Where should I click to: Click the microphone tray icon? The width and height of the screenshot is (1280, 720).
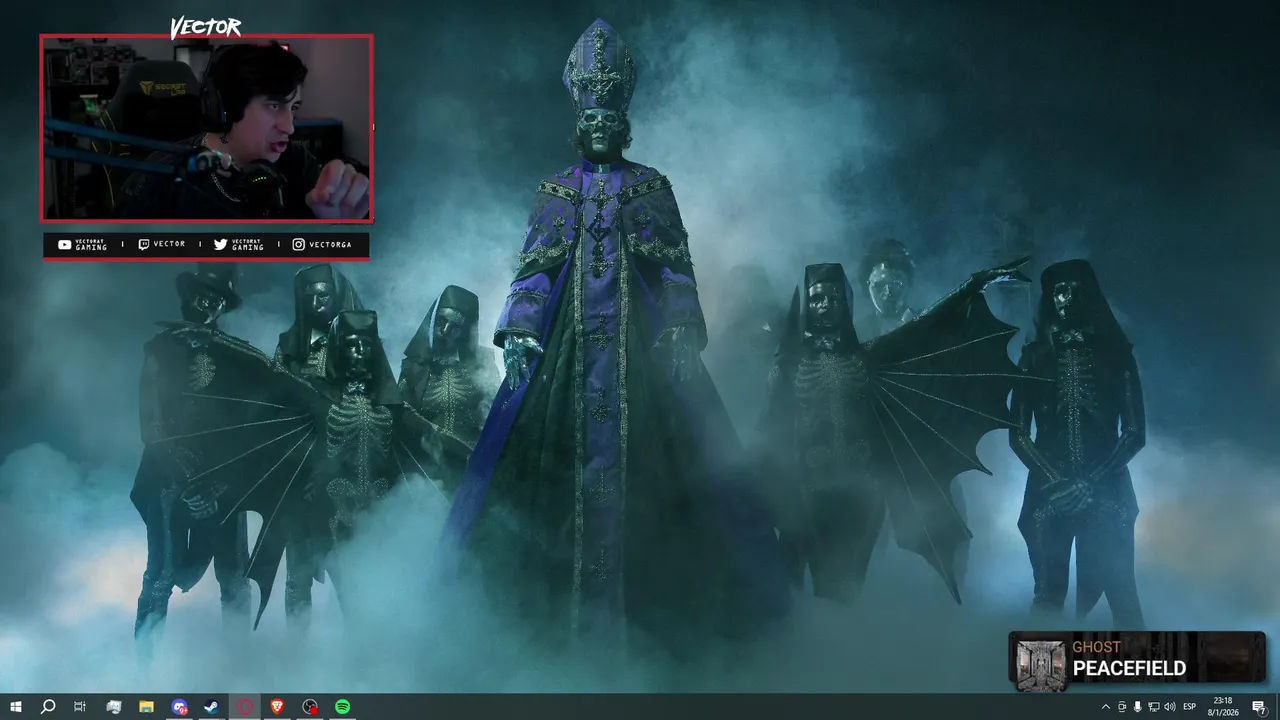click(x=1137, y=707)
